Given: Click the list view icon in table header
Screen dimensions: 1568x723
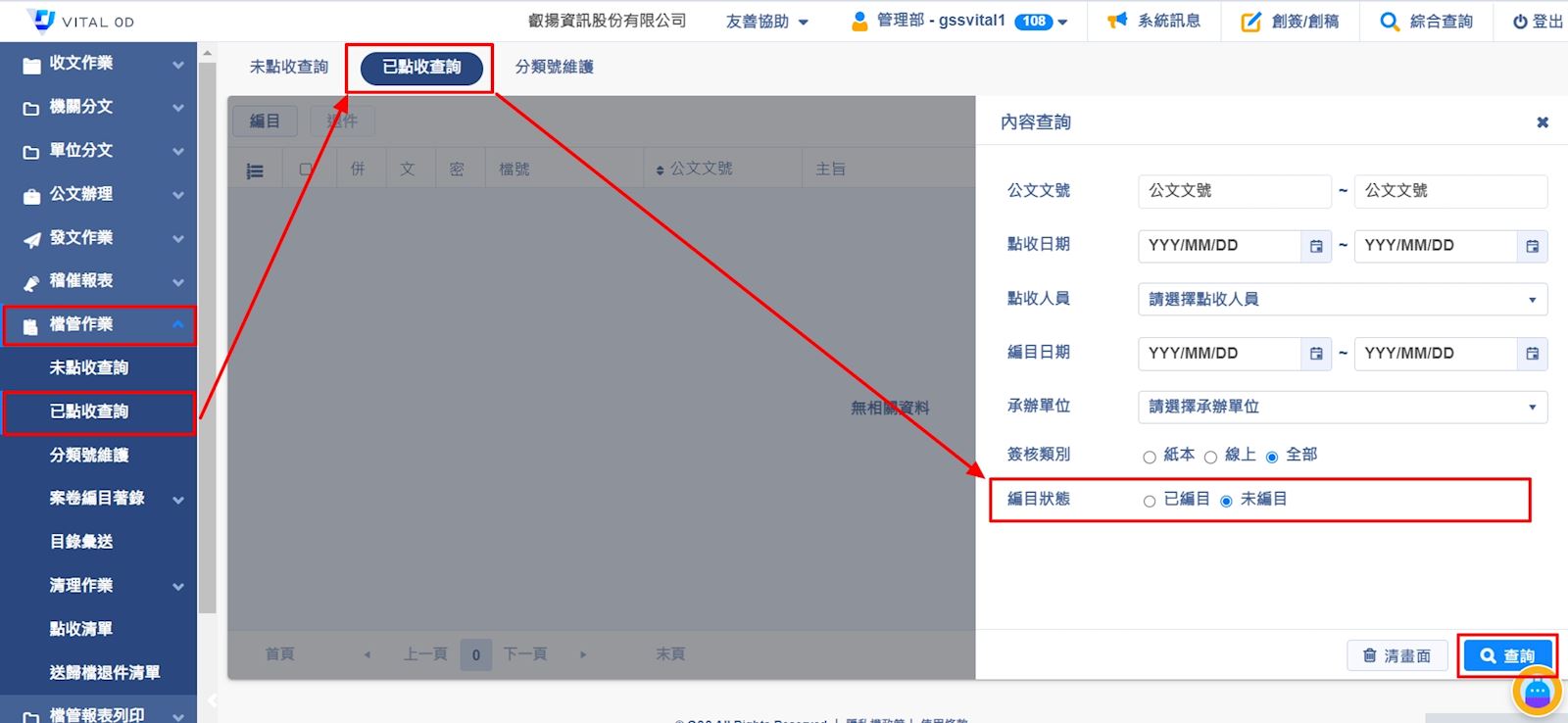Looking at the screenshot, I should [255, 170].
